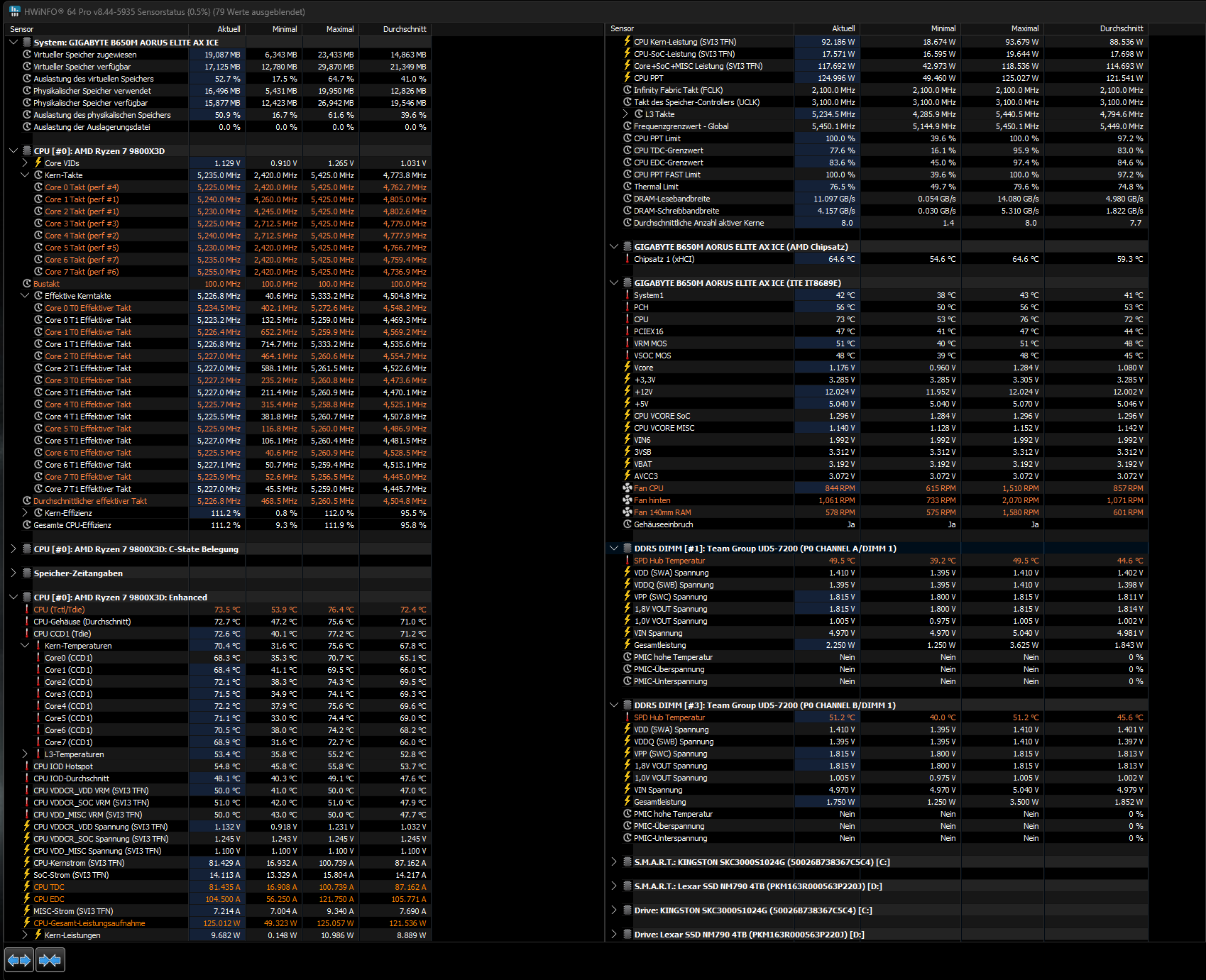Collapse the DDR5 DIMM [#1] group
The height and width of the screenshot is (980, 1206).
click(x=614, y=549)
